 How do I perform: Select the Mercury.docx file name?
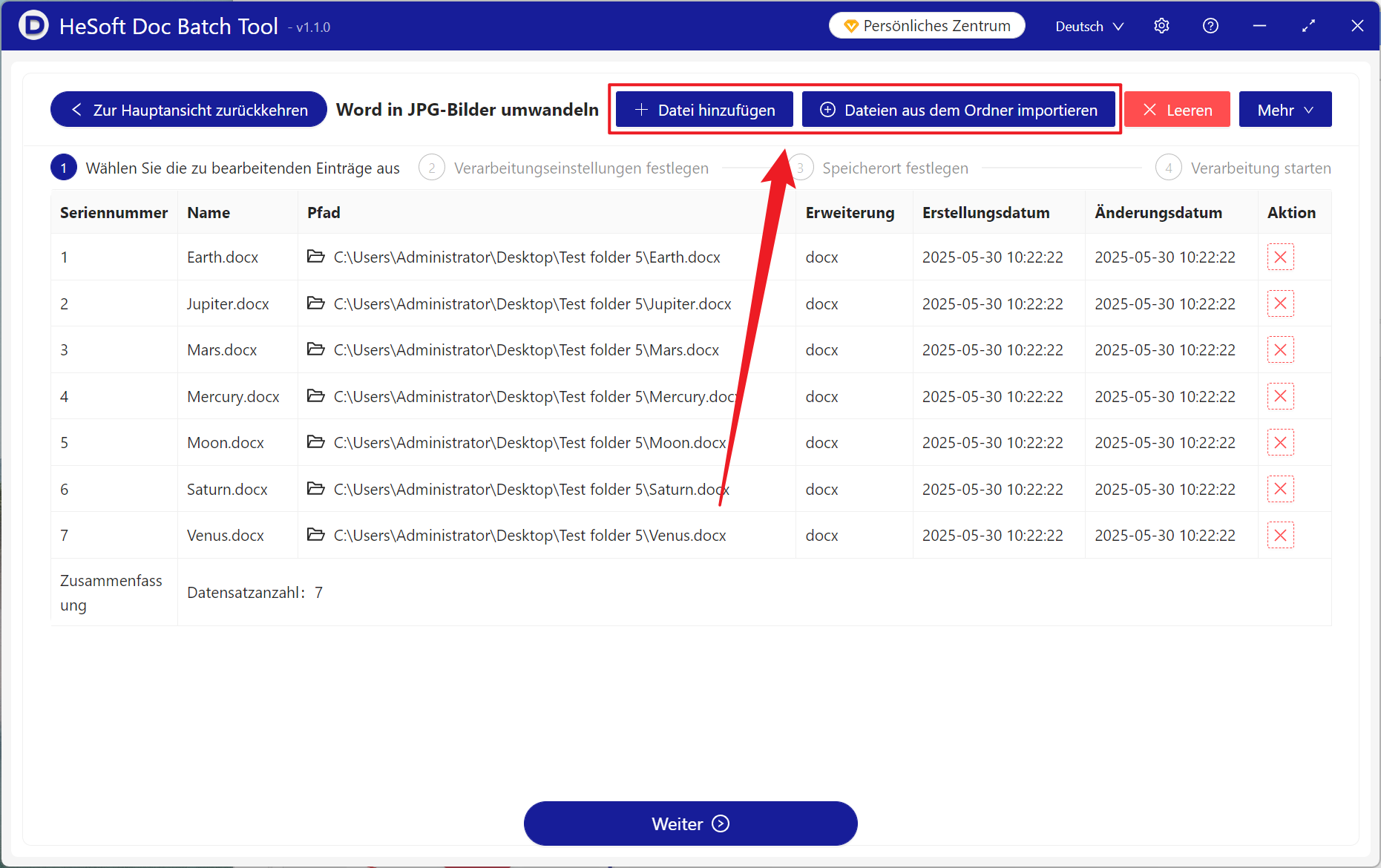[x=233, y=397]
